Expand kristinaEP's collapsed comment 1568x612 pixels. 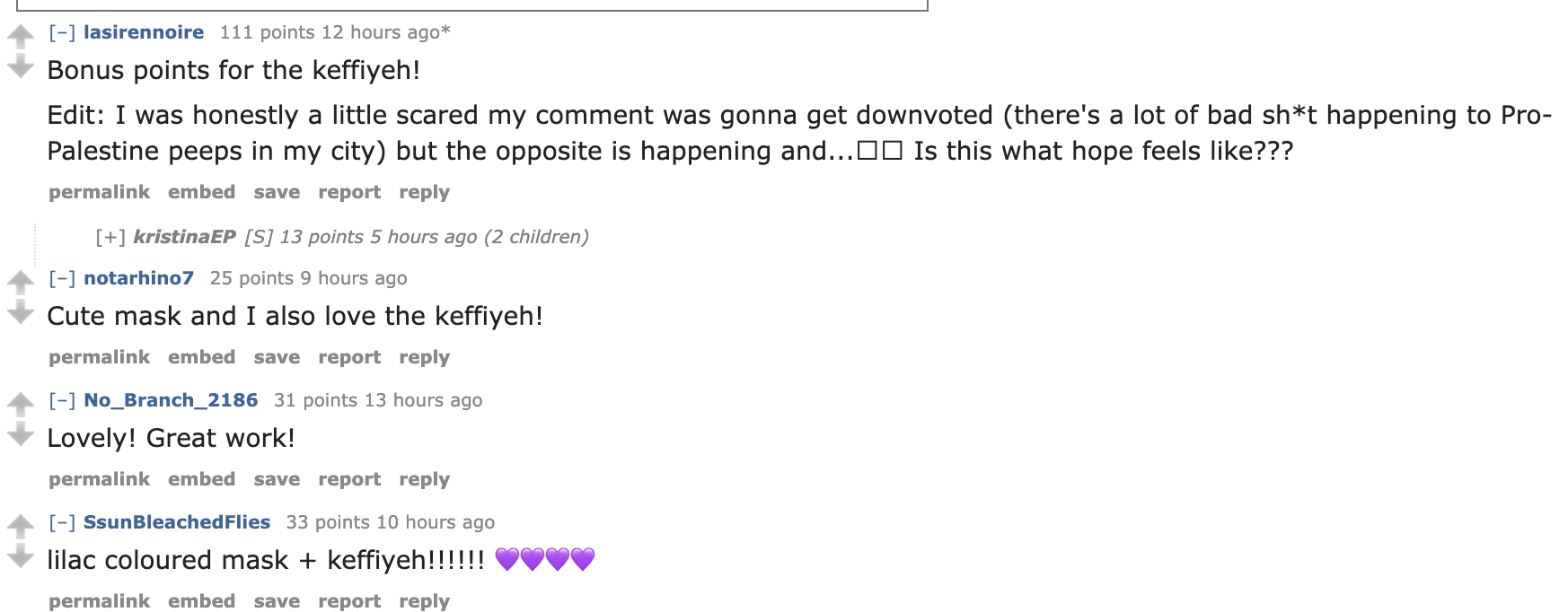click(110, 237)
